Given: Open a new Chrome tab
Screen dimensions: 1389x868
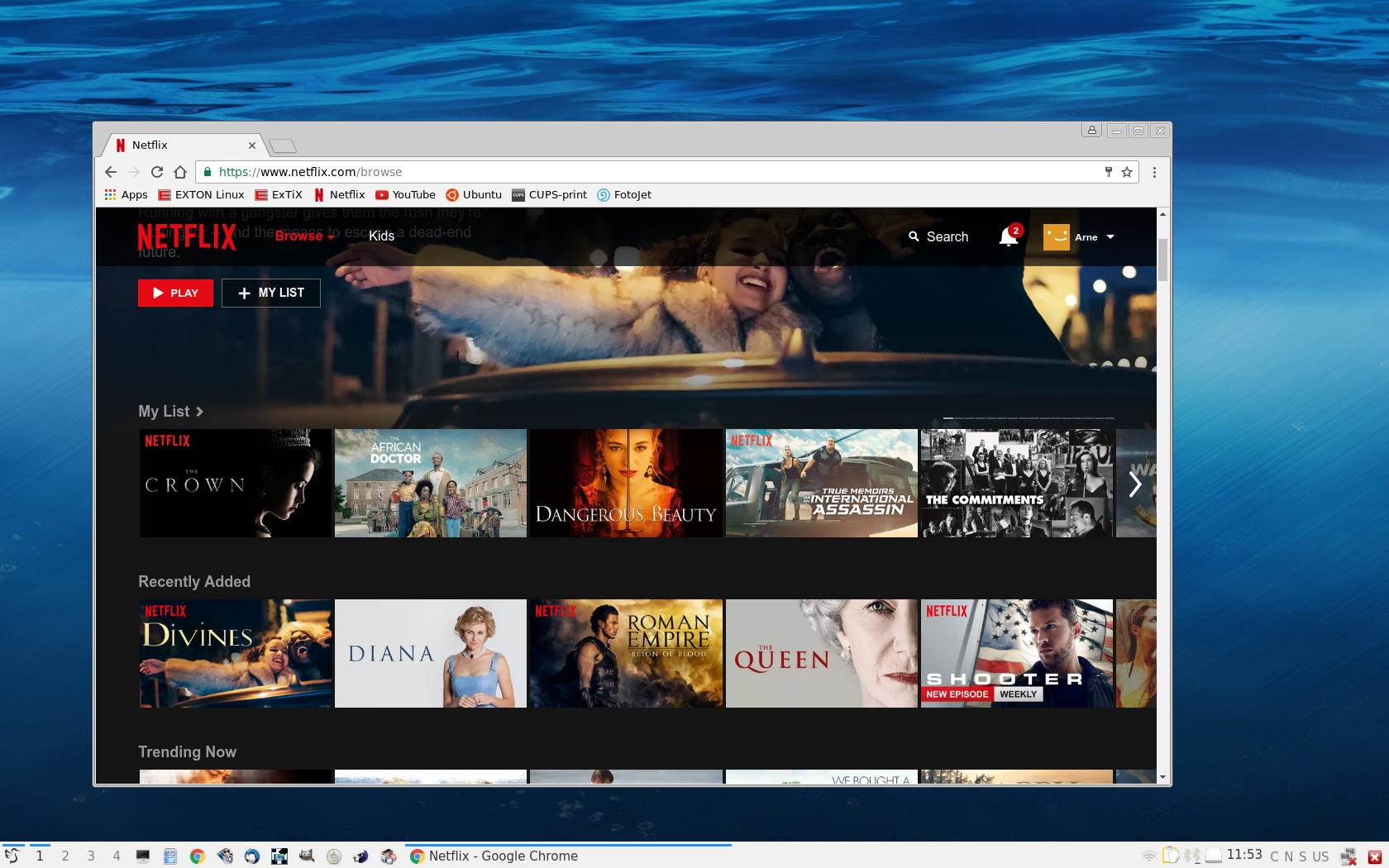Looking at the screenshot, I should point(283,146).
